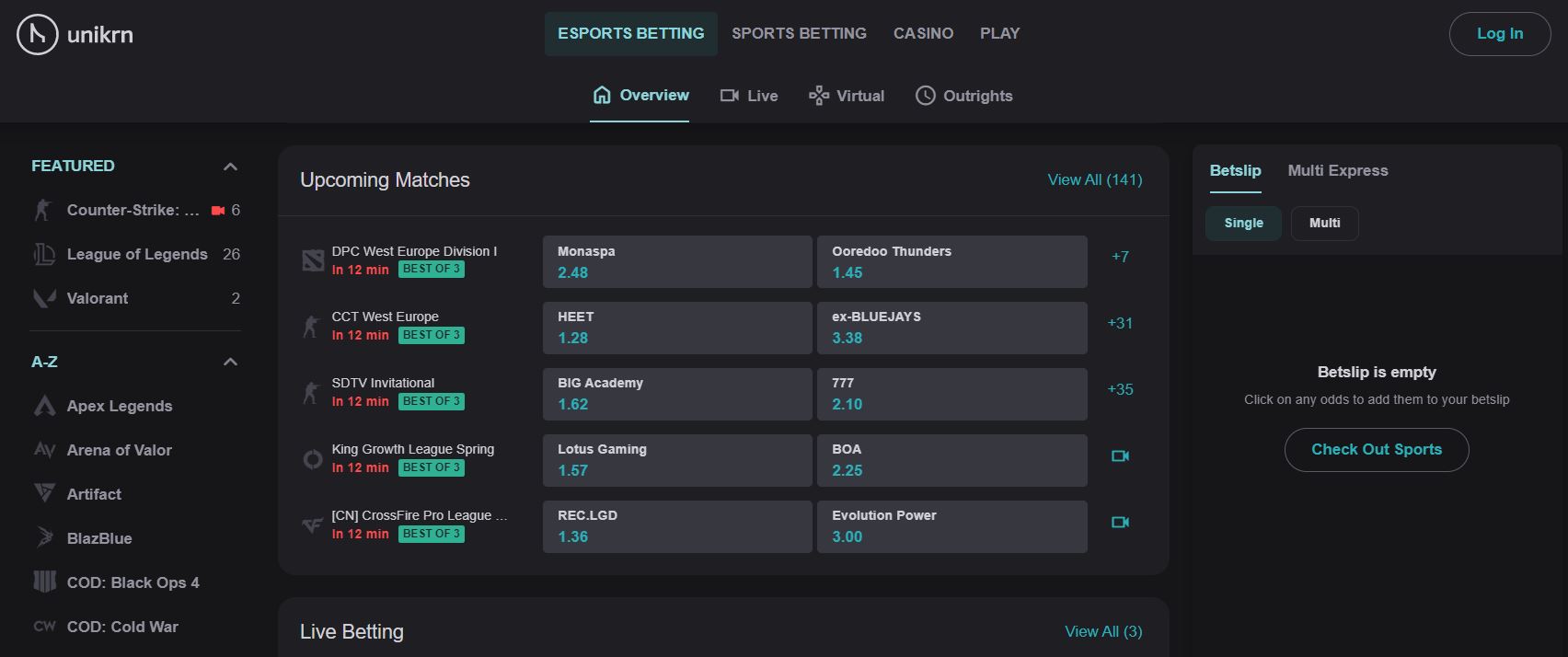Open Valorant in the featured list
Screen dimensions: 1568x657
click(136, 298)
